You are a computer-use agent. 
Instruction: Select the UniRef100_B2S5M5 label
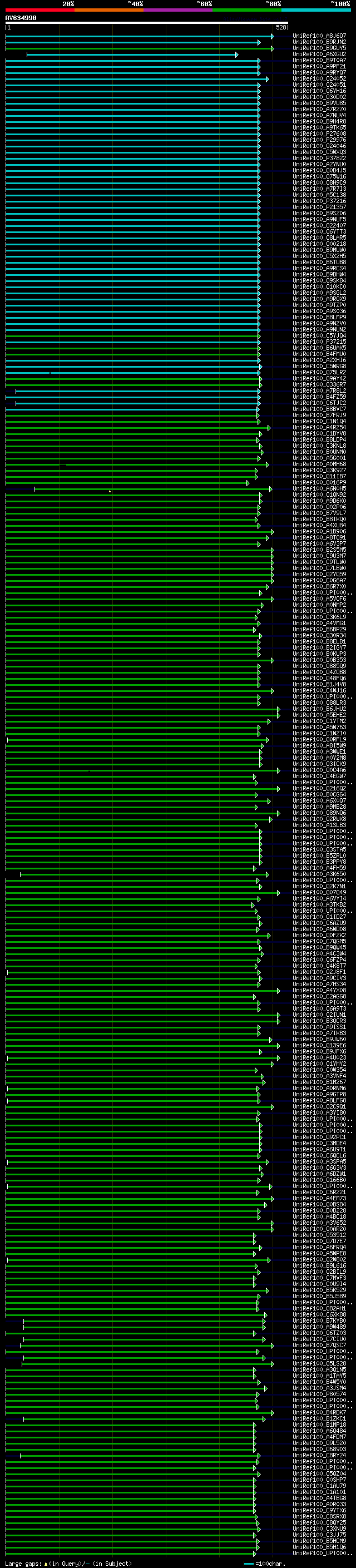point(319,550)
